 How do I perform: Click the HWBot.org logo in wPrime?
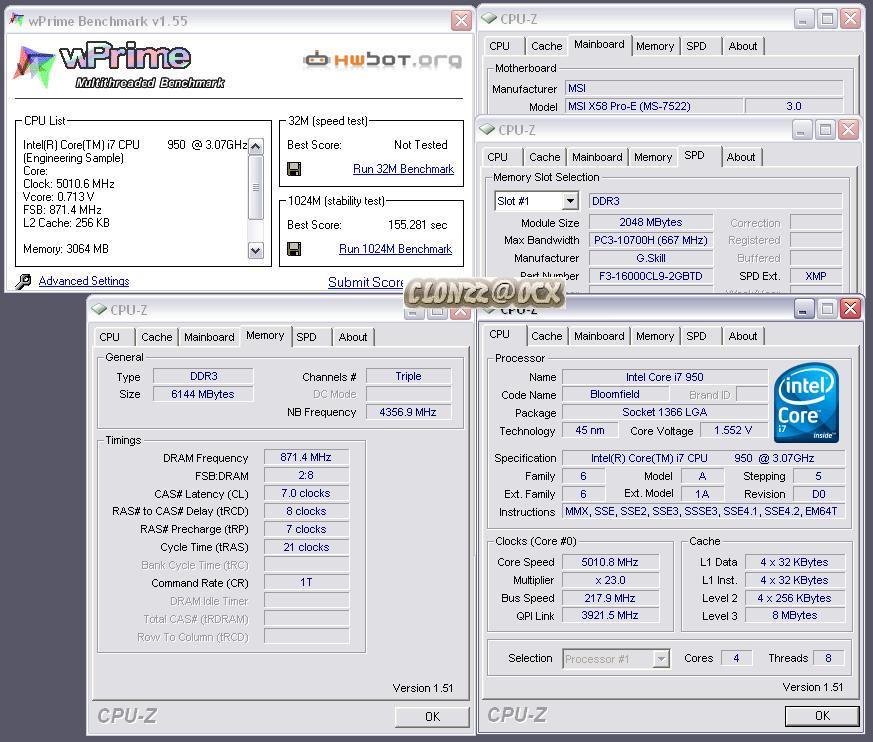coord(382,59)
